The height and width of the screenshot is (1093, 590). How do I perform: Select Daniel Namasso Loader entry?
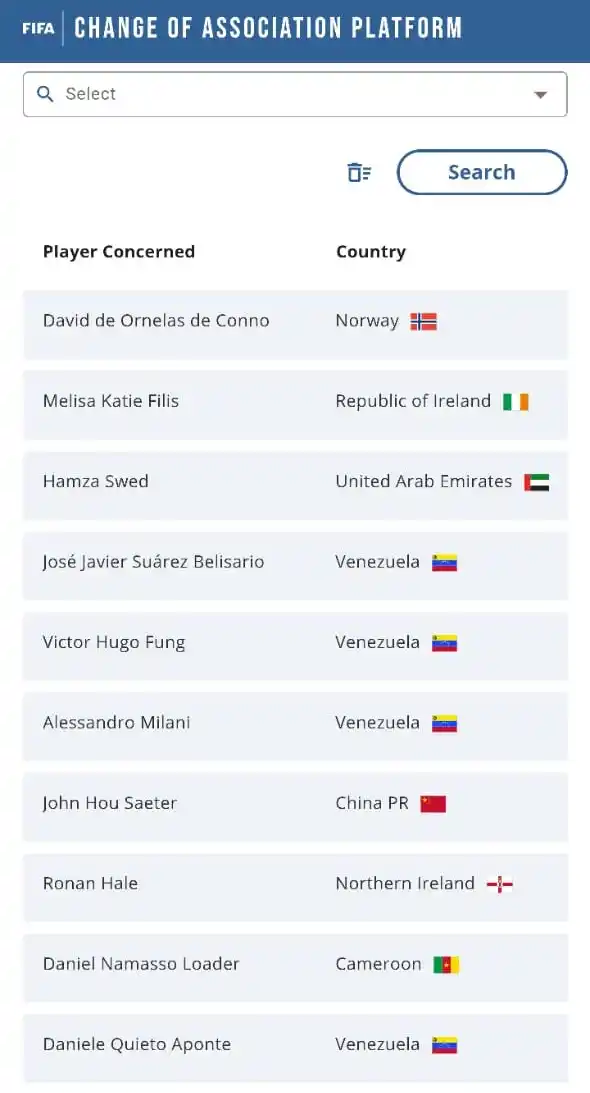[x=296, y=968]
